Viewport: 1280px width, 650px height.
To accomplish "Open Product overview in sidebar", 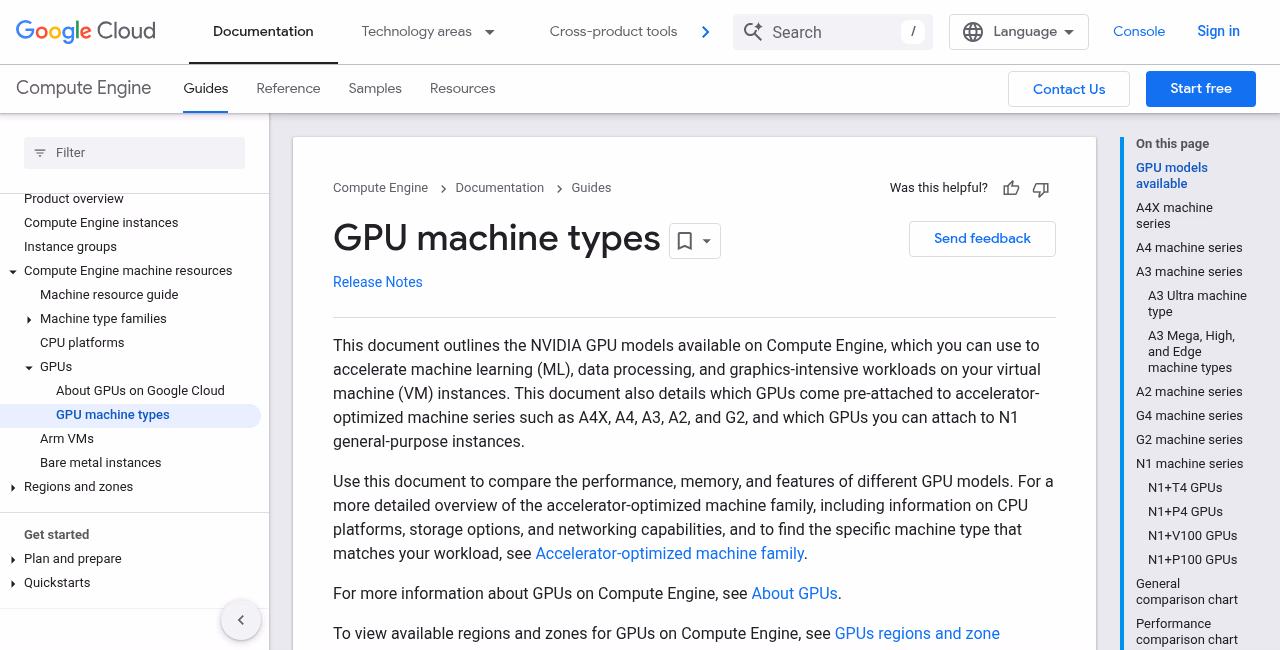I will click(74, 199).
